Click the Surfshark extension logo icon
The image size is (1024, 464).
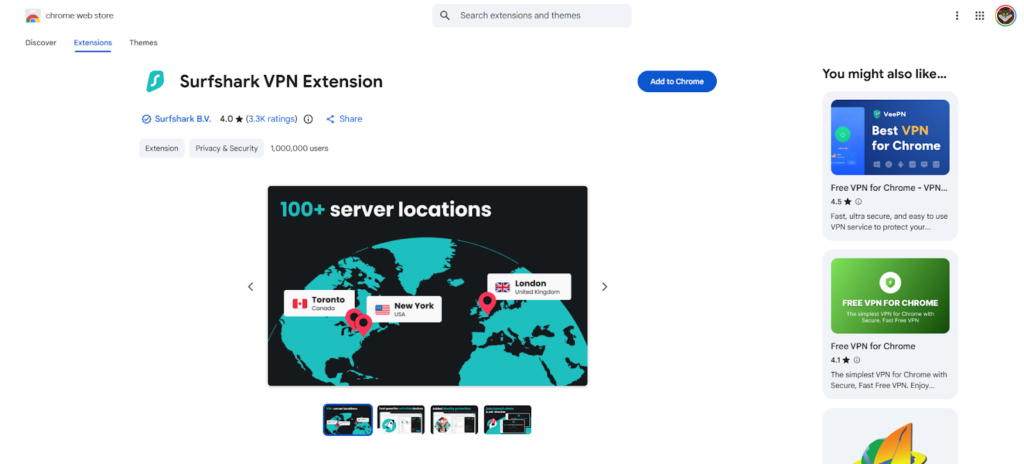click(154, 81)
